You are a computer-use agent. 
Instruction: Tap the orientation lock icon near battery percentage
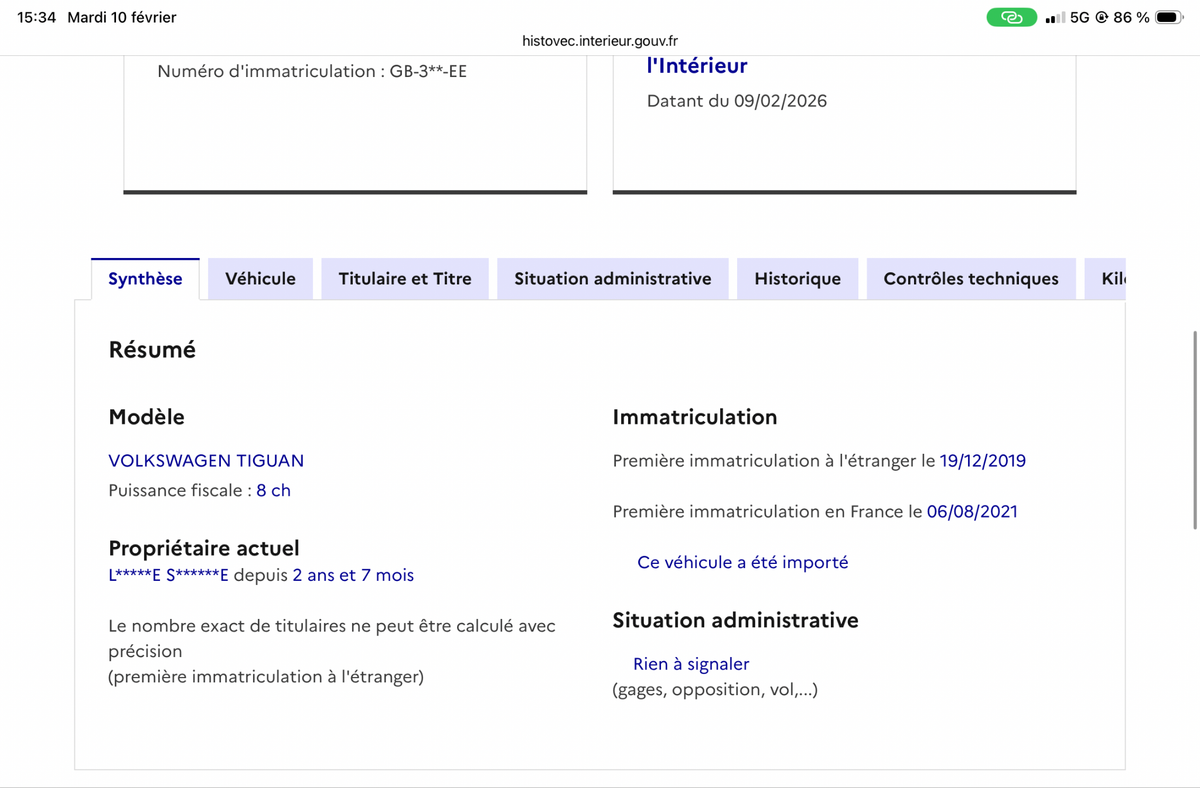1102,17
